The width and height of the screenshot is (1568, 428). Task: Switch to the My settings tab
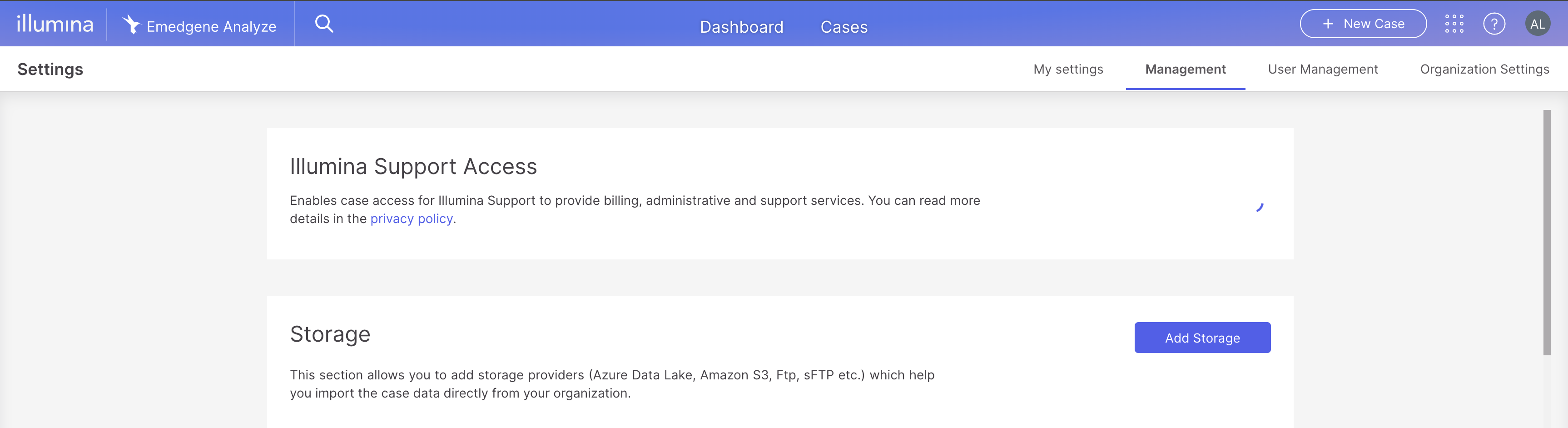(x=1067, y=70)
